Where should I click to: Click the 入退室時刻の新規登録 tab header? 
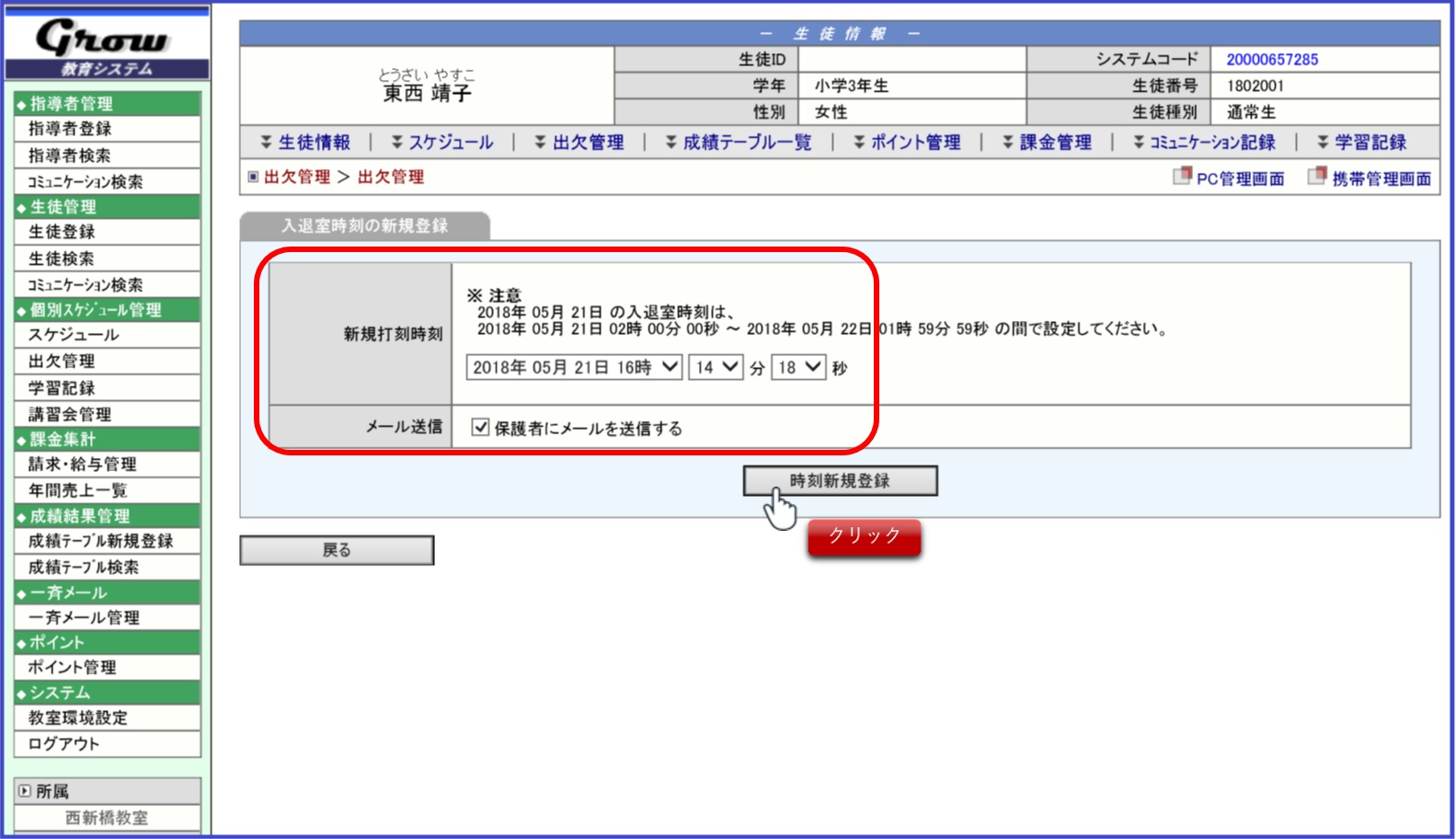coord(364,226)
